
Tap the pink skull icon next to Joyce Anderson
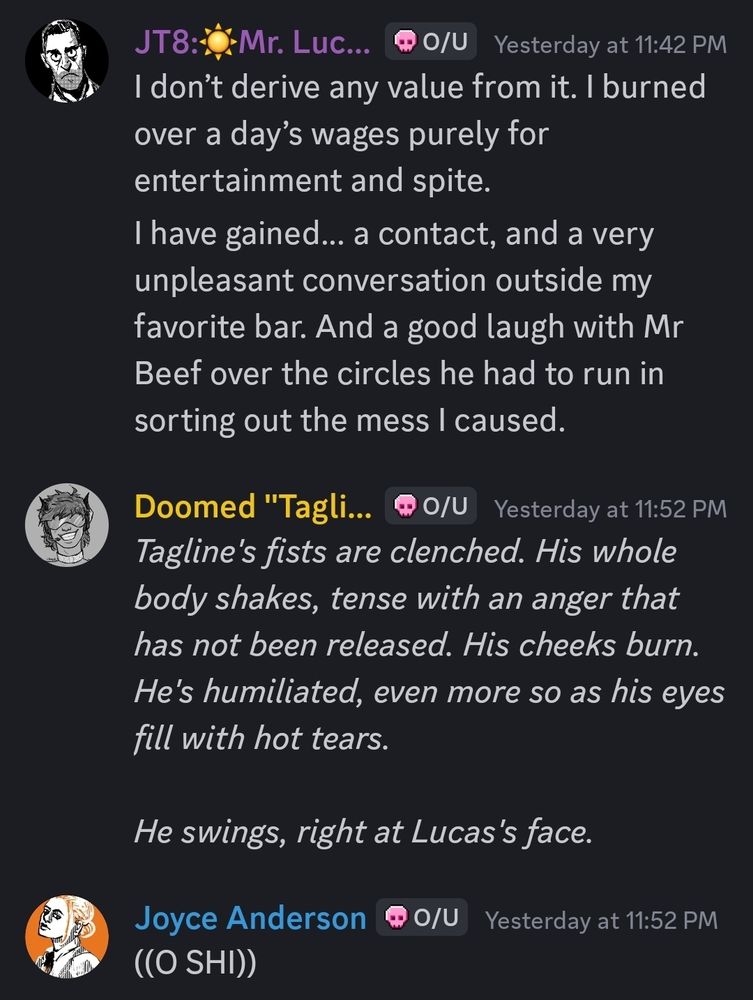(396, 918)
